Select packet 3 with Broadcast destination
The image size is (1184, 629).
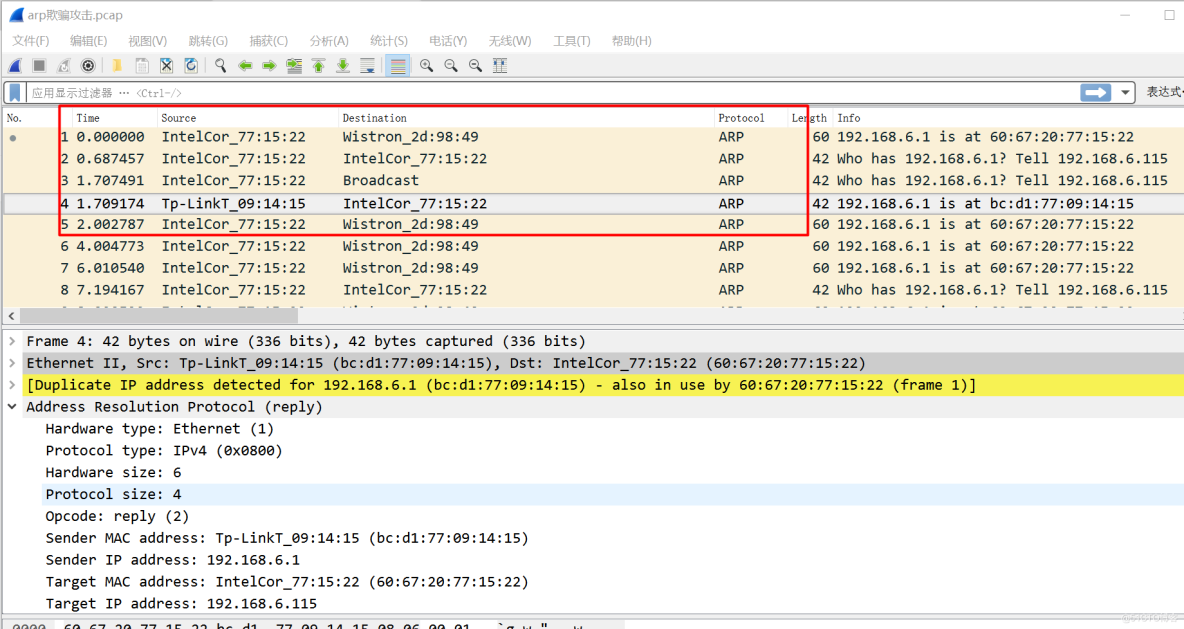[593, 180]
